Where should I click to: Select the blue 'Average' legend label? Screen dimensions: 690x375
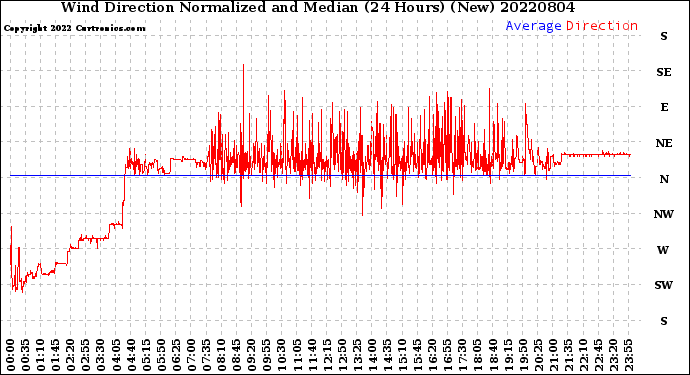click(x=533, y=26)
